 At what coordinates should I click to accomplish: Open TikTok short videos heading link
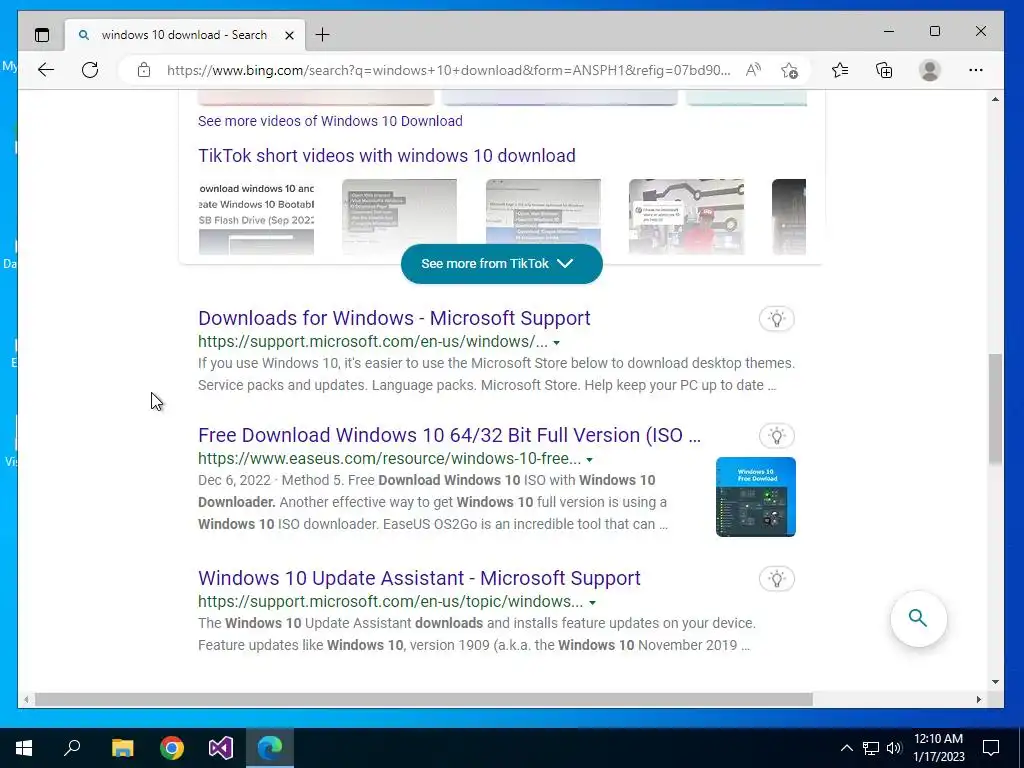tap(387, 155)
